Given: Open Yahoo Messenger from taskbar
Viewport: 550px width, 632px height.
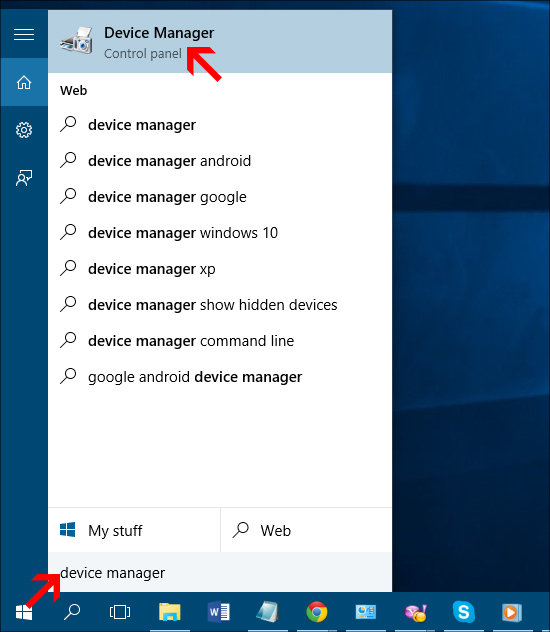Looking at the screenshot, I should point(415,612).
